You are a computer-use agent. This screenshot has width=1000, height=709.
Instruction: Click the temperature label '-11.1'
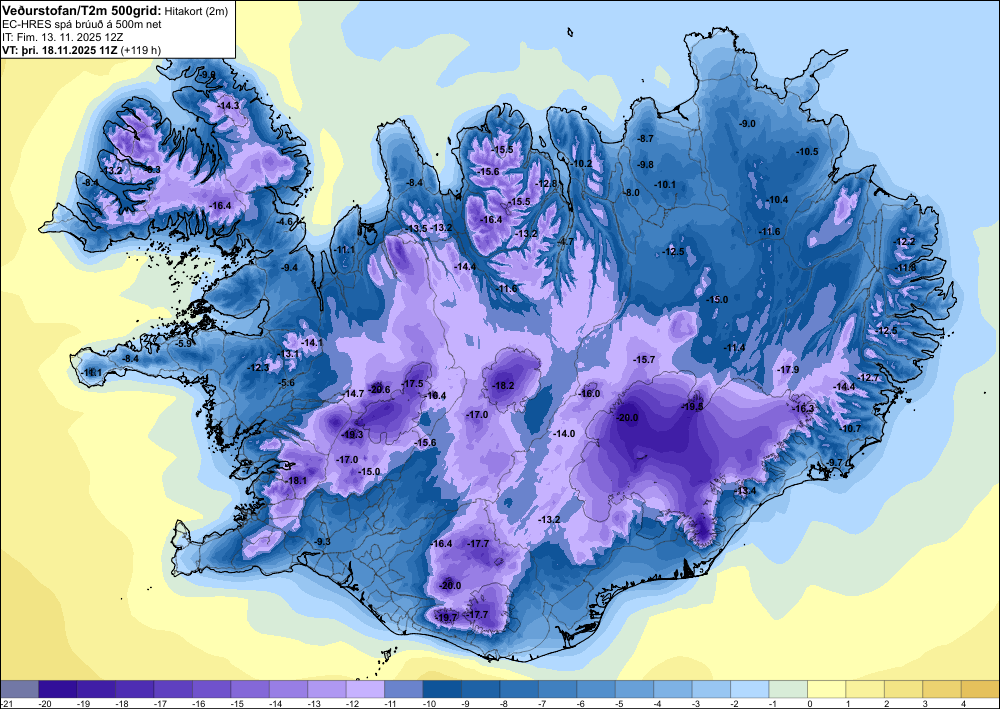coord(344,249)
